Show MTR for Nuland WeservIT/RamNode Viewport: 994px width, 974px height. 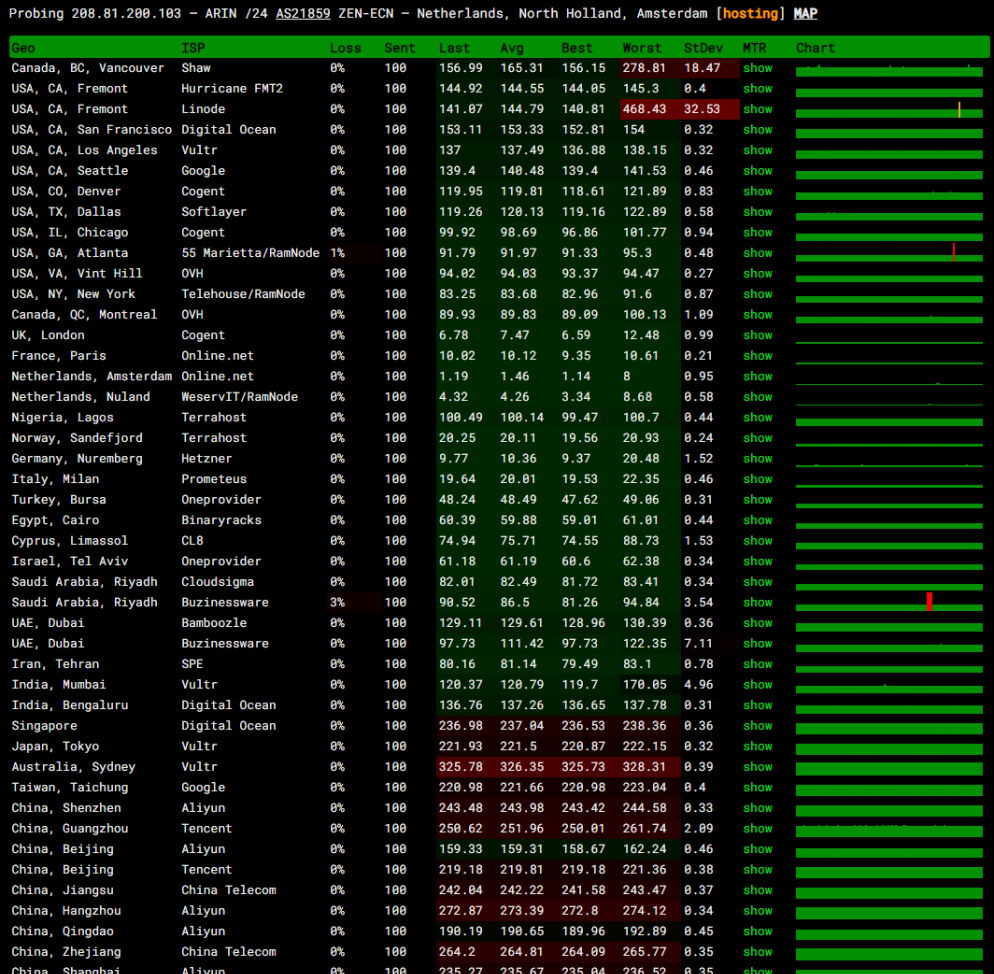coord(758,396)
